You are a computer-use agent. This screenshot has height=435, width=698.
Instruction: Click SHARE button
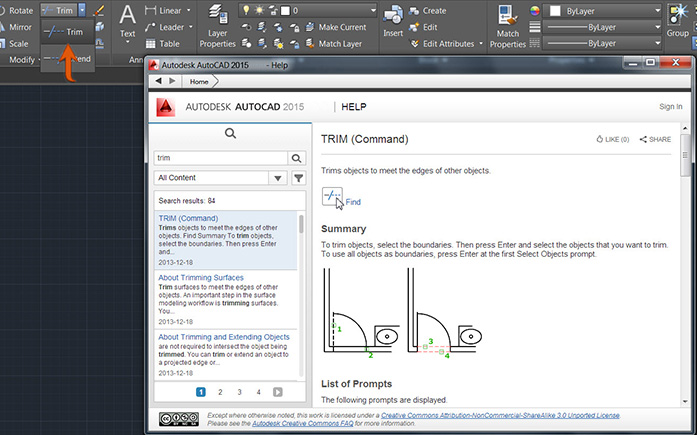(x=655, y=139)
